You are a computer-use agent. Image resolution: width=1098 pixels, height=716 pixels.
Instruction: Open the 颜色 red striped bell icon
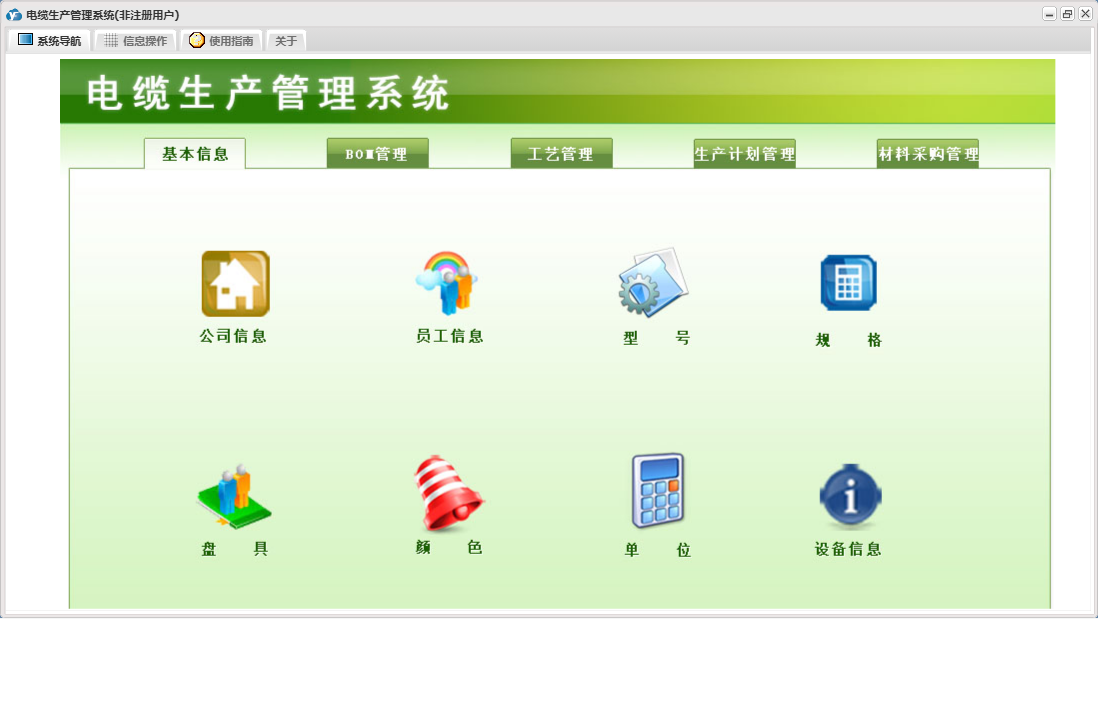tap(448, 493)
